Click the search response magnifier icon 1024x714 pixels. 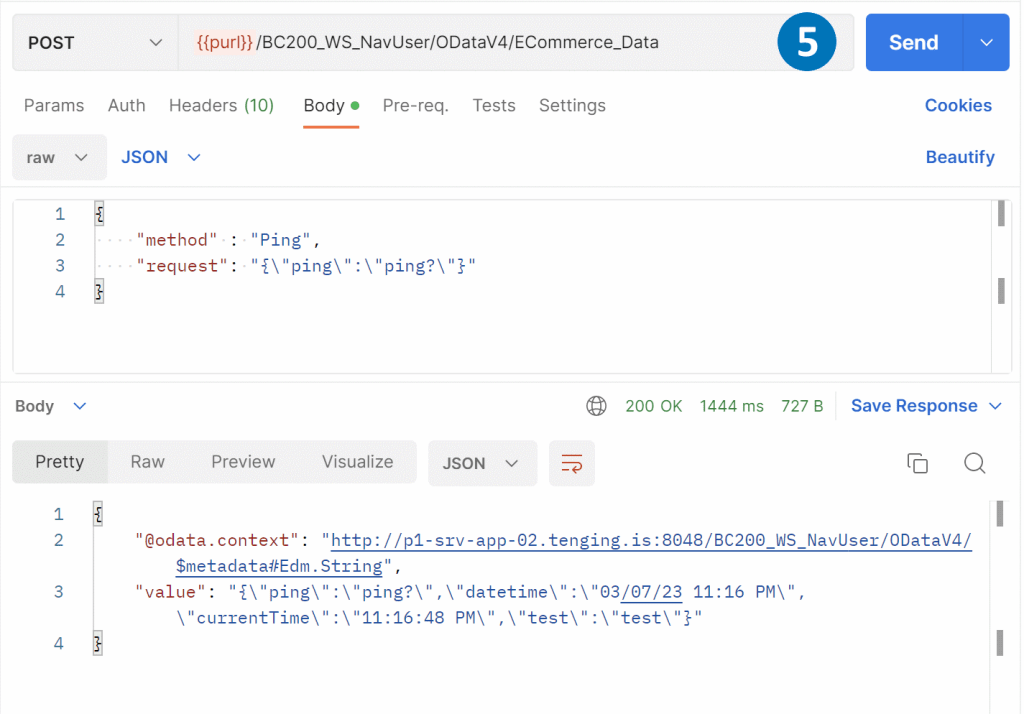(x=975, y=463)
